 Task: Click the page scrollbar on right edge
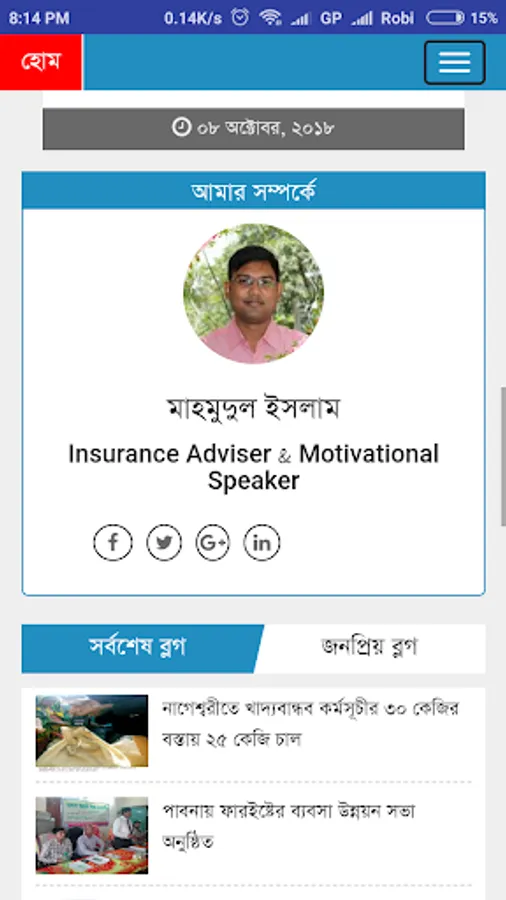[503, 456]
